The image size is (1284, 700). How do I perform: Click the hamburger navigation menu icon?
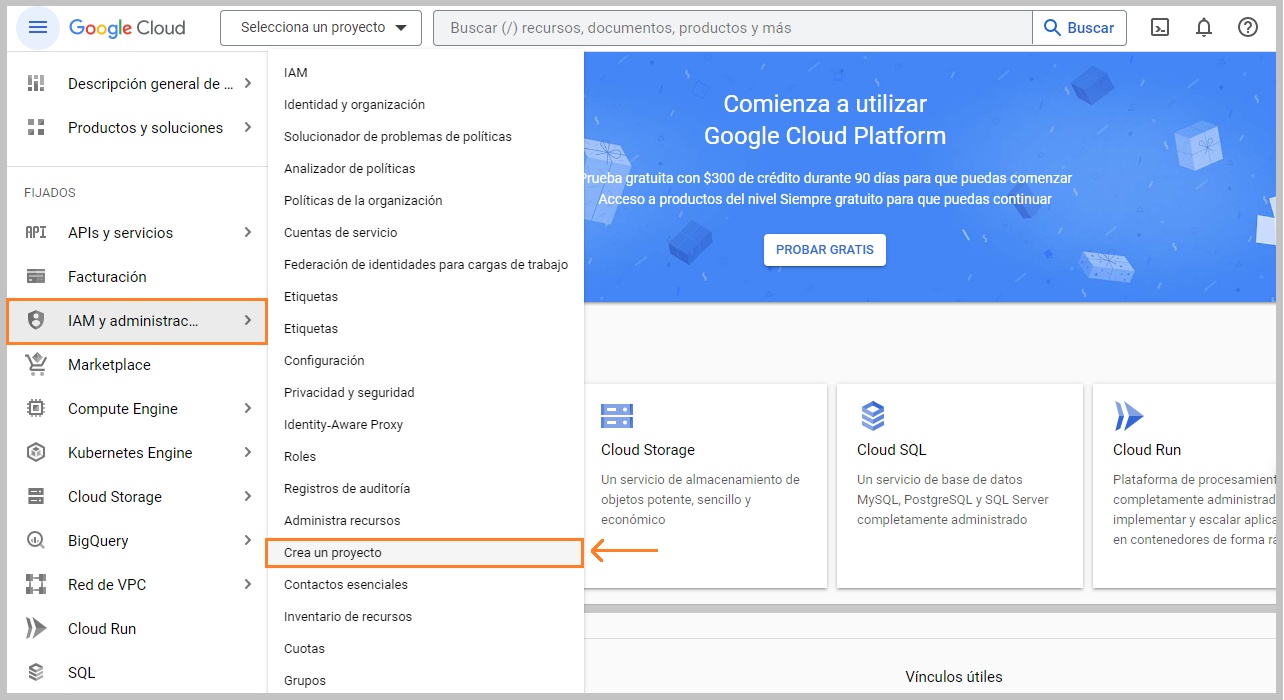pyautogui.click(x=38, y=28)
